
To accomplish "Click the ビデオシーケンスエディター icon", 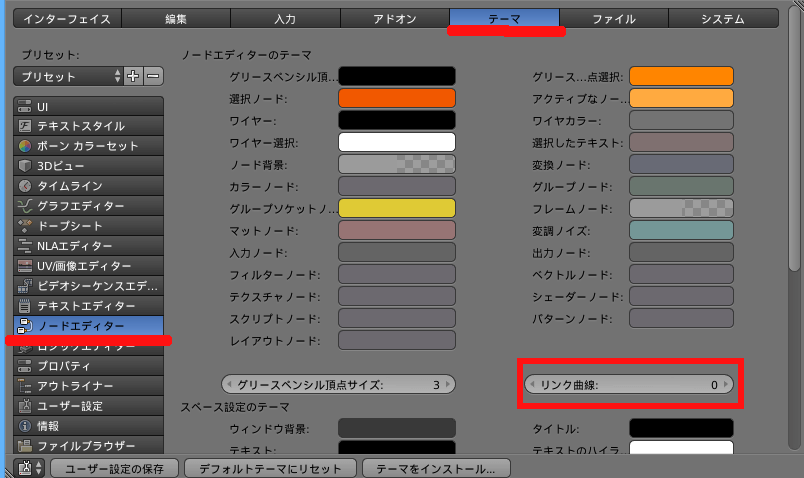I will 24,286.
